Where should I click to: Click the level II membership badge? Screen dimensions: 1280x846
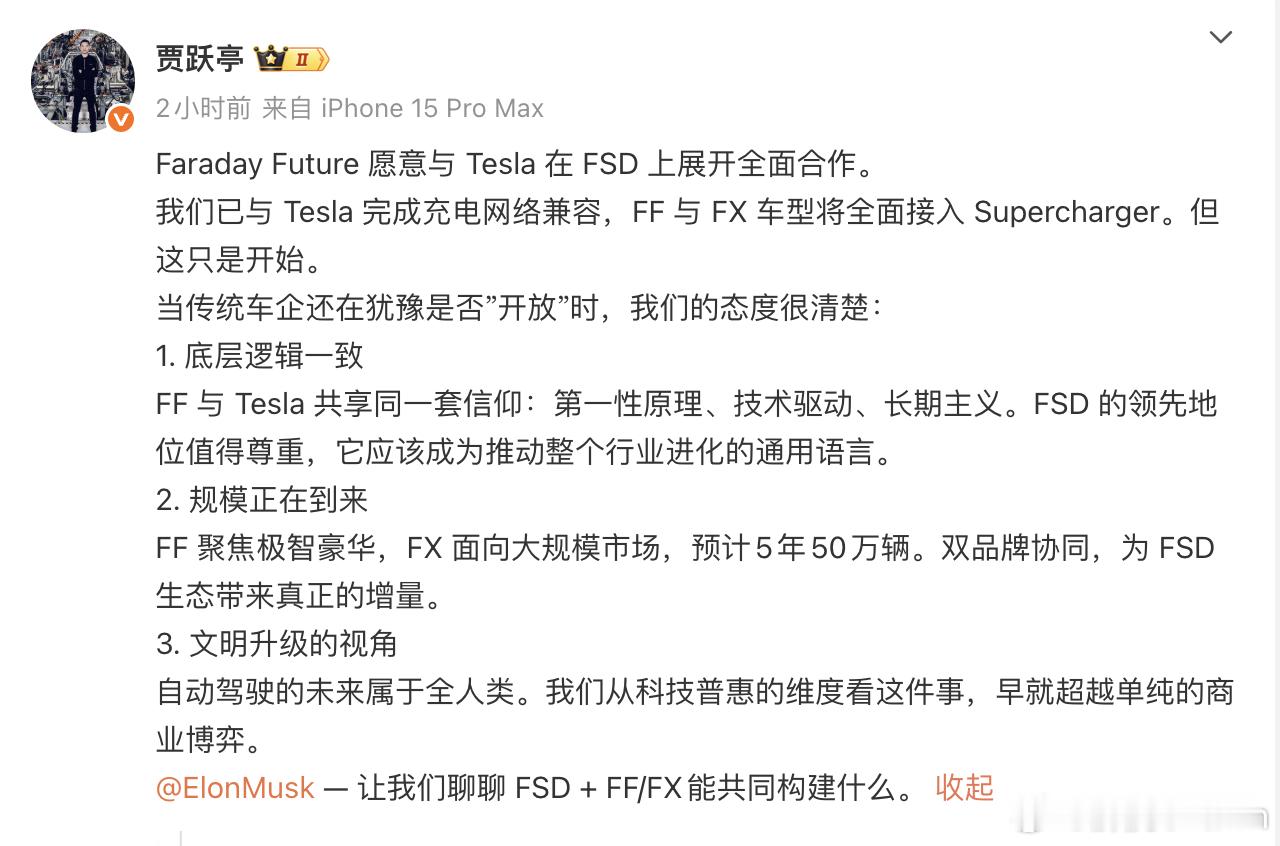tap(302, 58)
